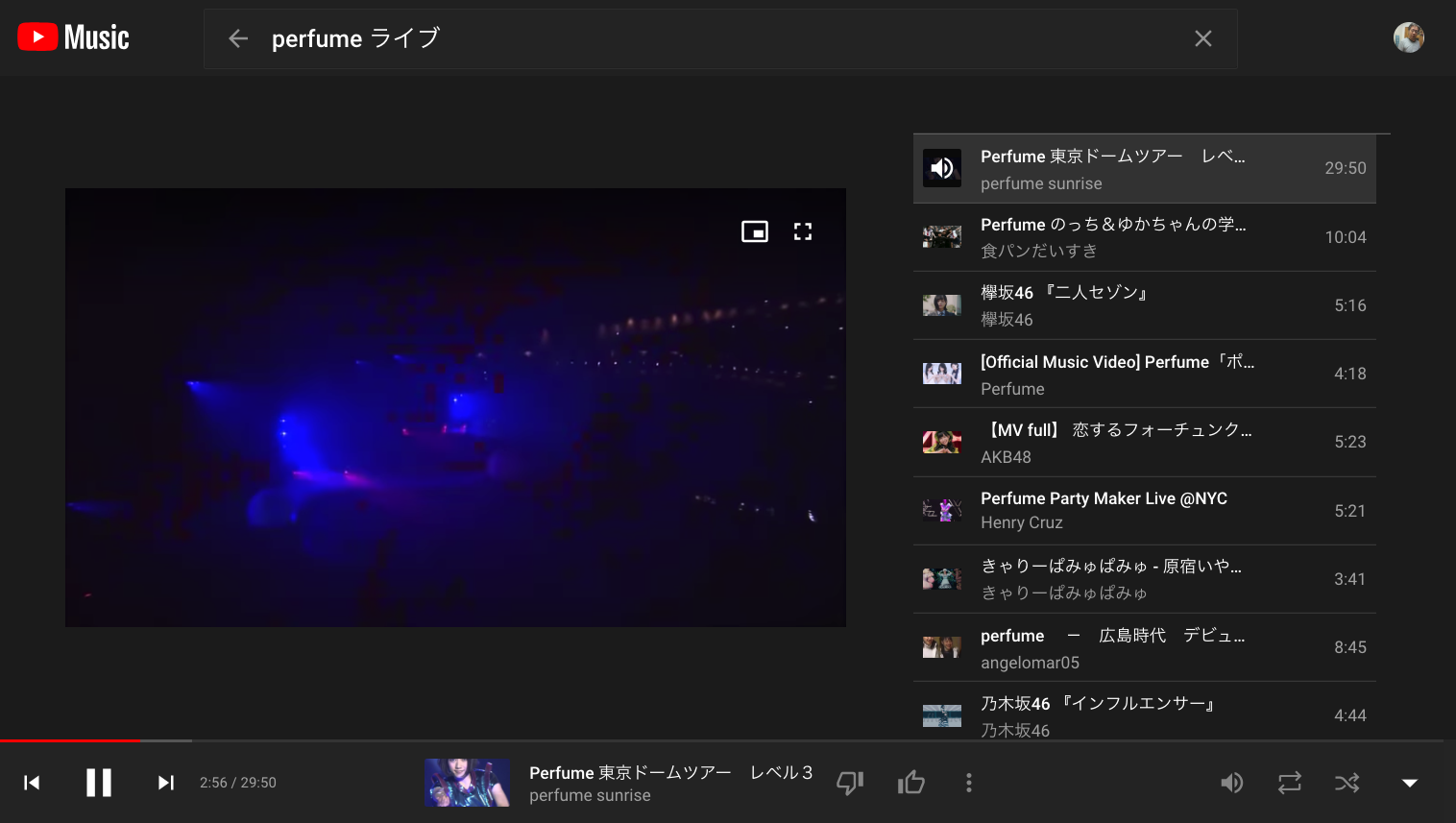Viewport: 1456px width, 823px height.
Task: Click thumbnail of Party Maker Live item
Action: (942, 510)
